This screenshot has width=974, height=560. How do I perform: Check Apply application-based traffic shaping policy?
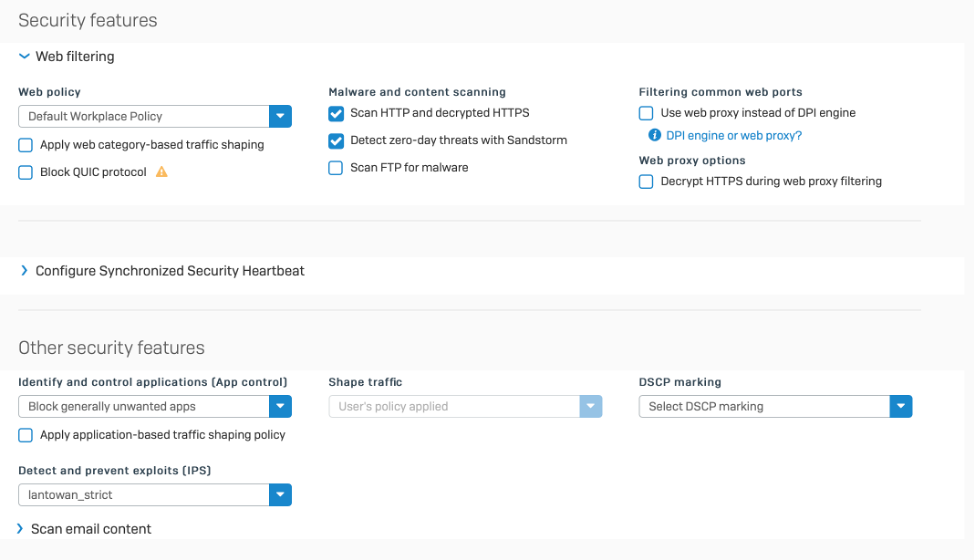[26, 435]
